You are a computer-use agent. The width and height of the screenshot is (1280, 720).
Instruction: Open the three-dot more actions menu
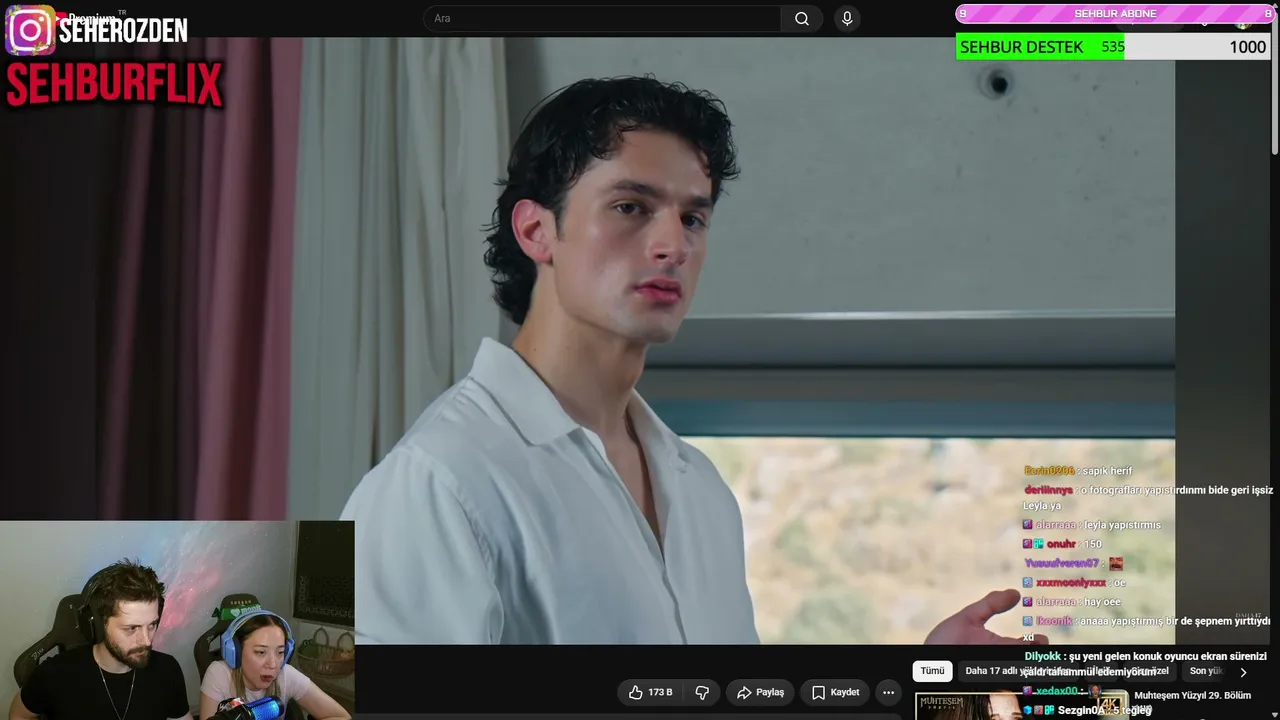(x=888, y=692)
